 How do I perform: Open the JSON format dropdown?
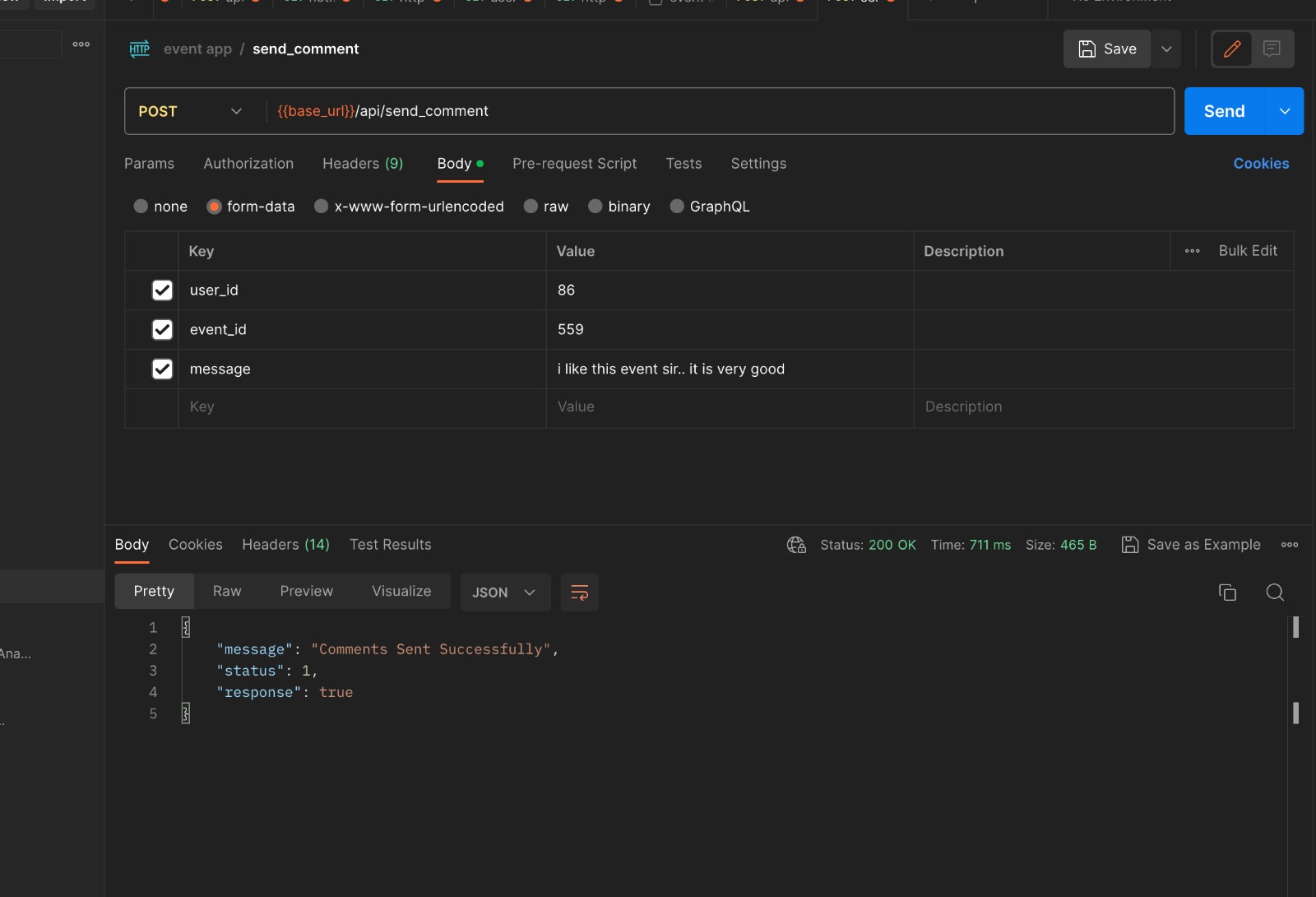click(x=504, y=593)
